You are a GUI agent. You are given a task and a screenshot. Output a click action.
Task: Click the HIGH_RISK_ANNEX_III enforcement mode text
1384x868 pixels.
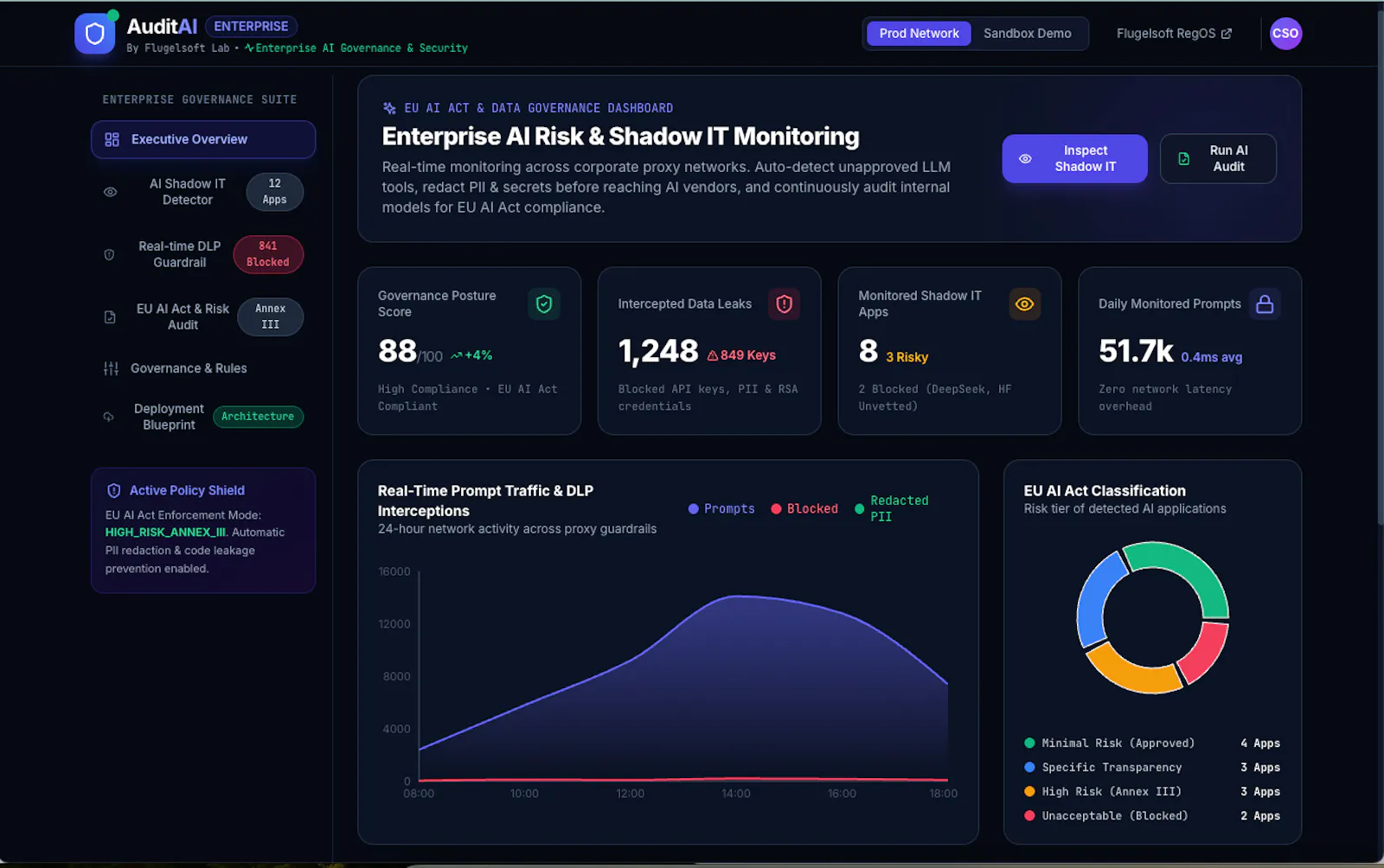pos(165,533)
